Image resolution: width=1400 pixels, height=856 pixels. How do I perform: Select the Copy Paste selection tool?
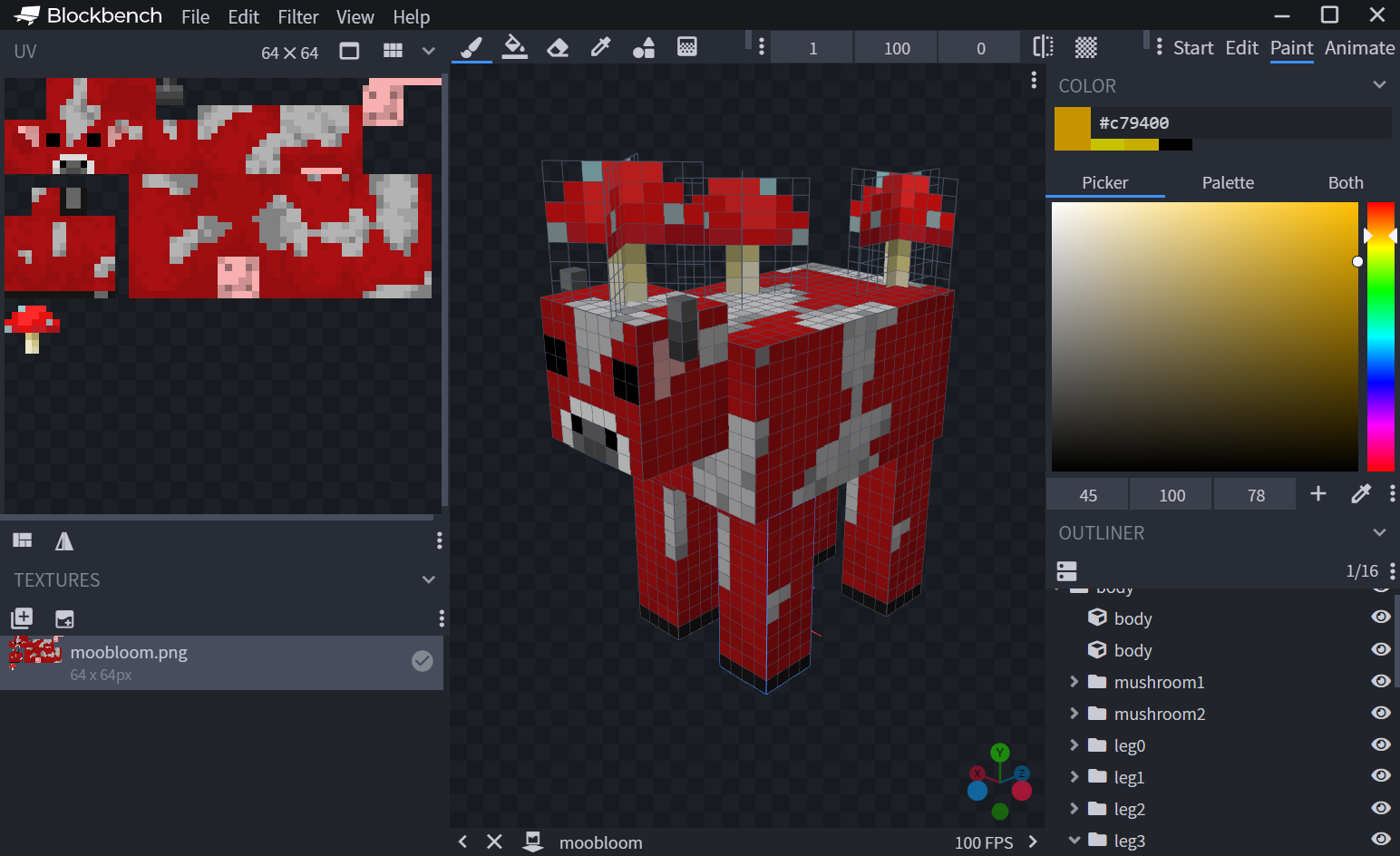click(x=687, y=47)
